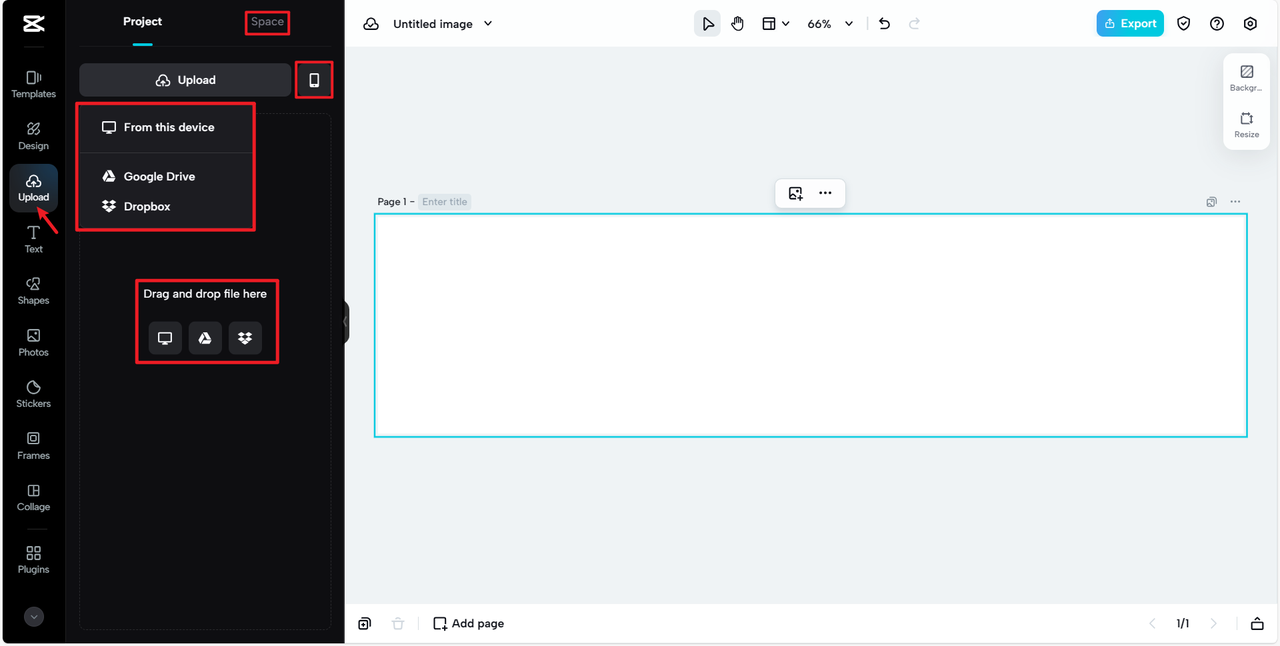Open more options above canvas
The height and width of the screenshot is (646, 1280).
(825, 193)
